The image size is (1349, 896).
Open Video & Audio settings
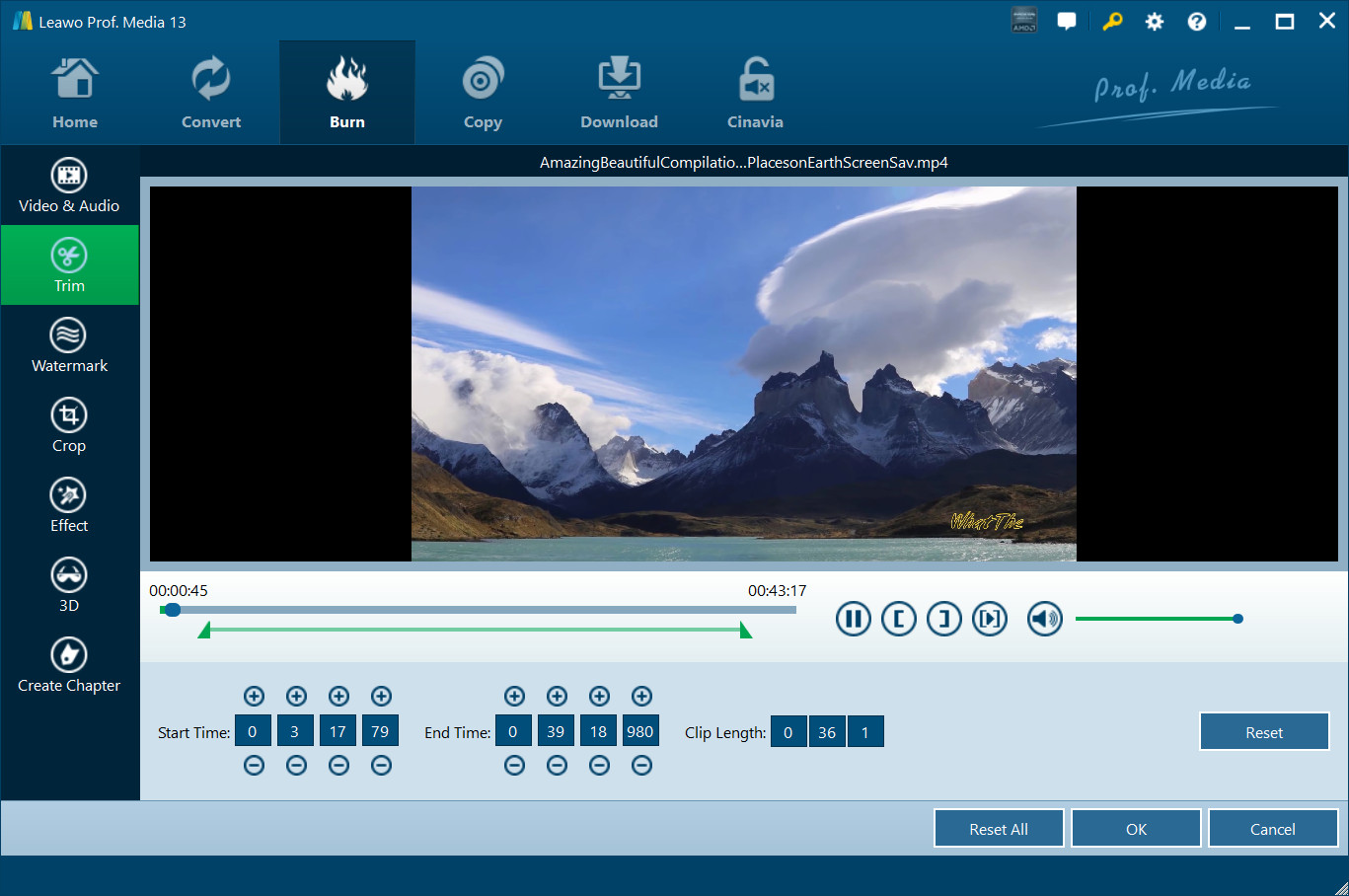[69, 186]
